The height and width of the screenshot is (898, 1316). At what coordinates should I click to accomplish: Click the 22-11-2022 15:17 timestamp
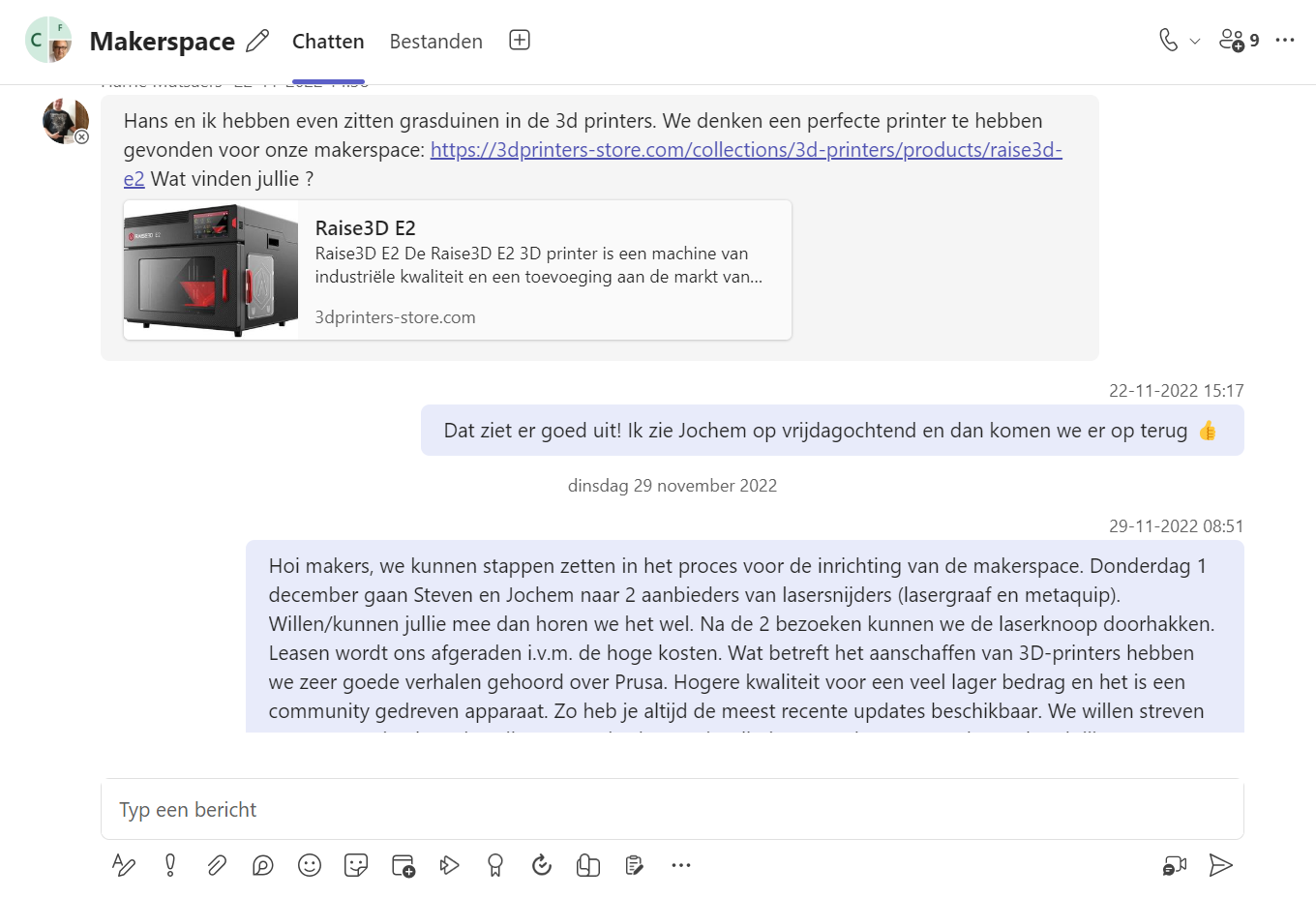[x=1176, y=391]
